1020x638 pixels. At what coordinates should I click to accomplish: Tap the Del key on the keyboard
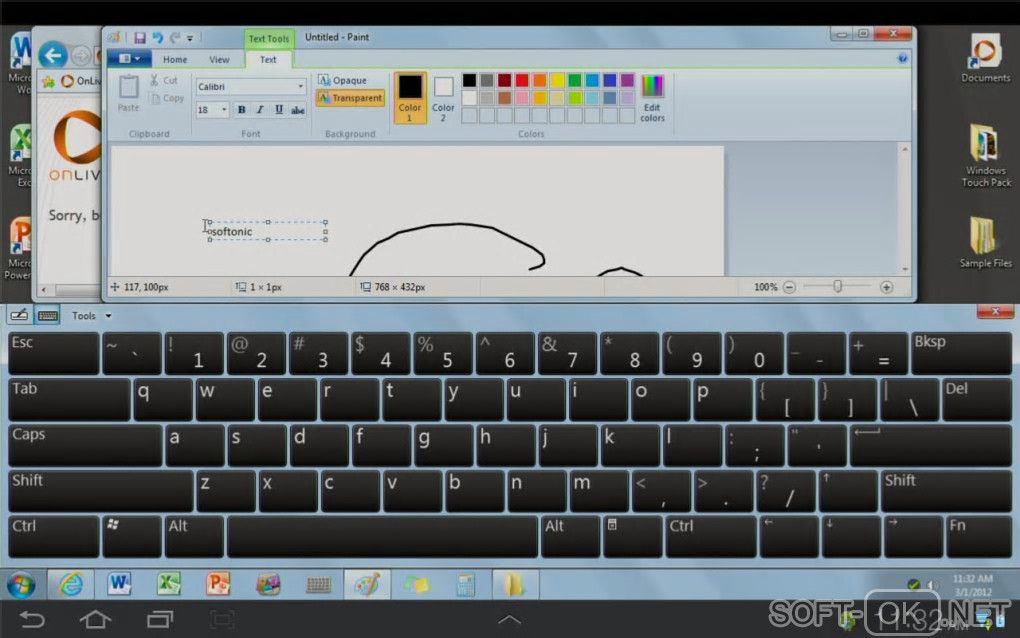click(976, 400)
